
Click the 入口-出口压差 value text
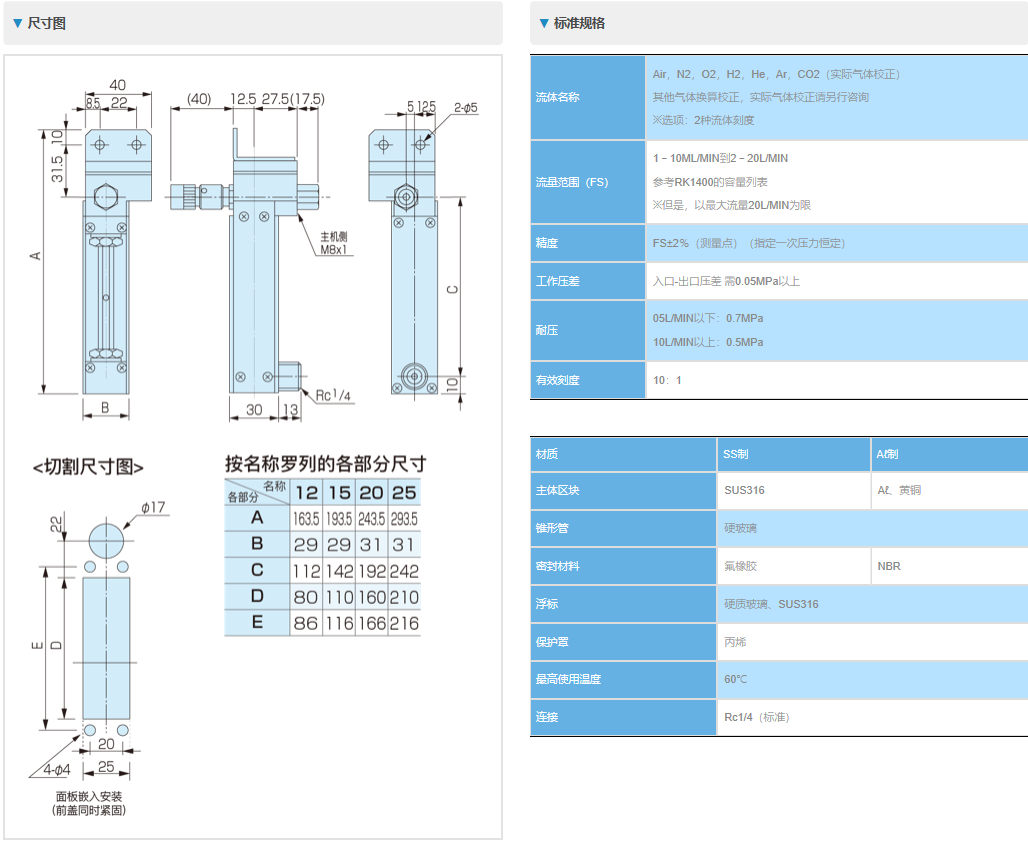[x=726, y=281]
